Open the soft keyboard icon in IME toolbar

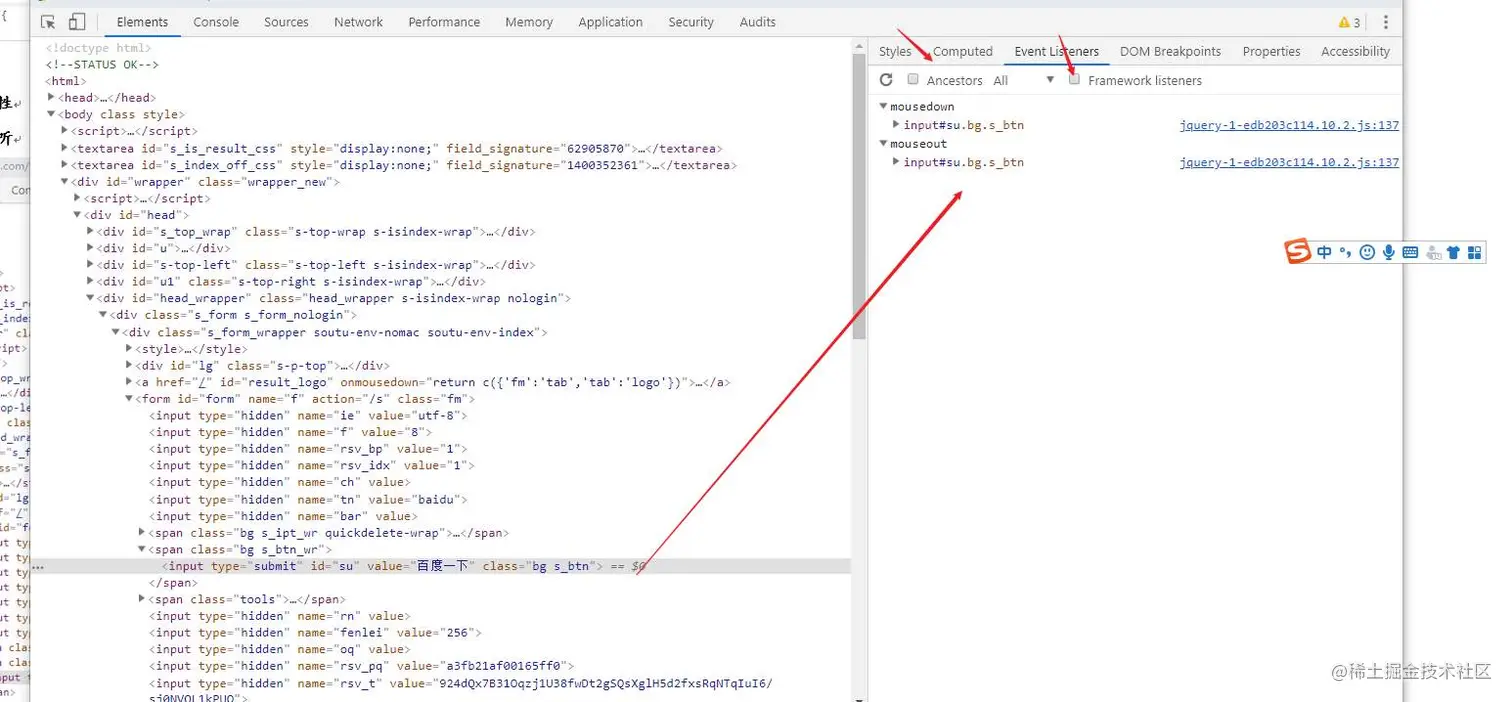(1410, 253)
